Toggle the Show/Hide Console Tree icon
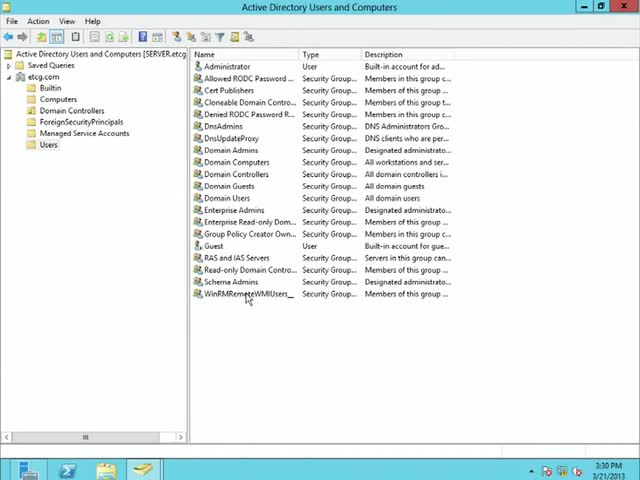This screenshot has width=640, height=480. pos(57,37)
